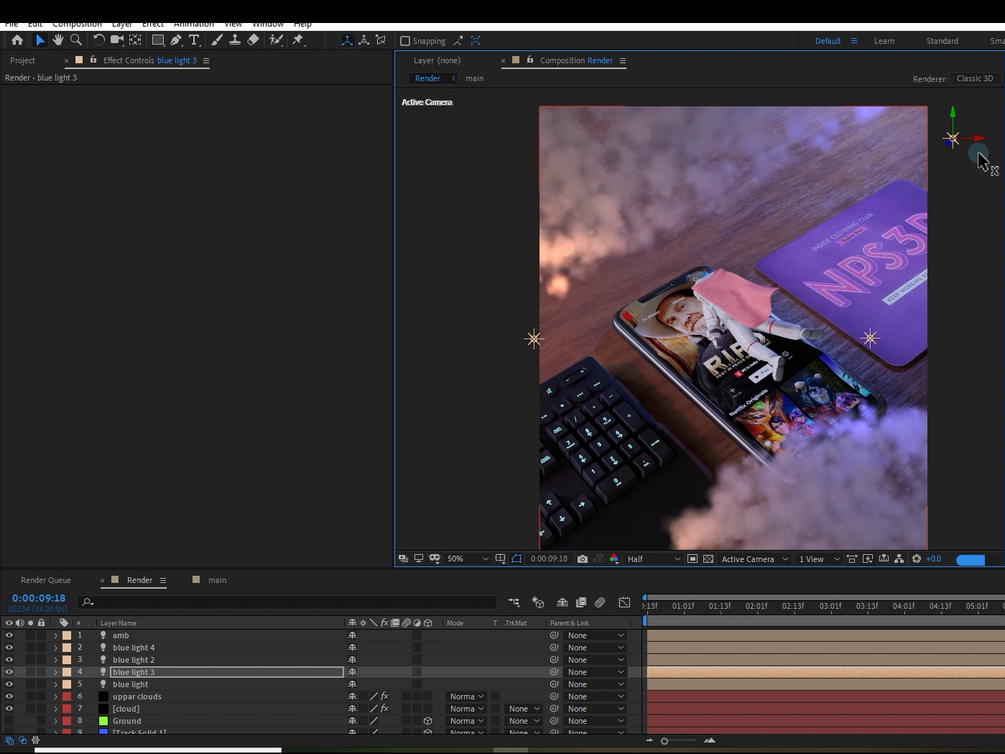This screenshot has height=754, width=1005.
Task: Select the Selection arrow tool
Action: click(x=40, y=40)
